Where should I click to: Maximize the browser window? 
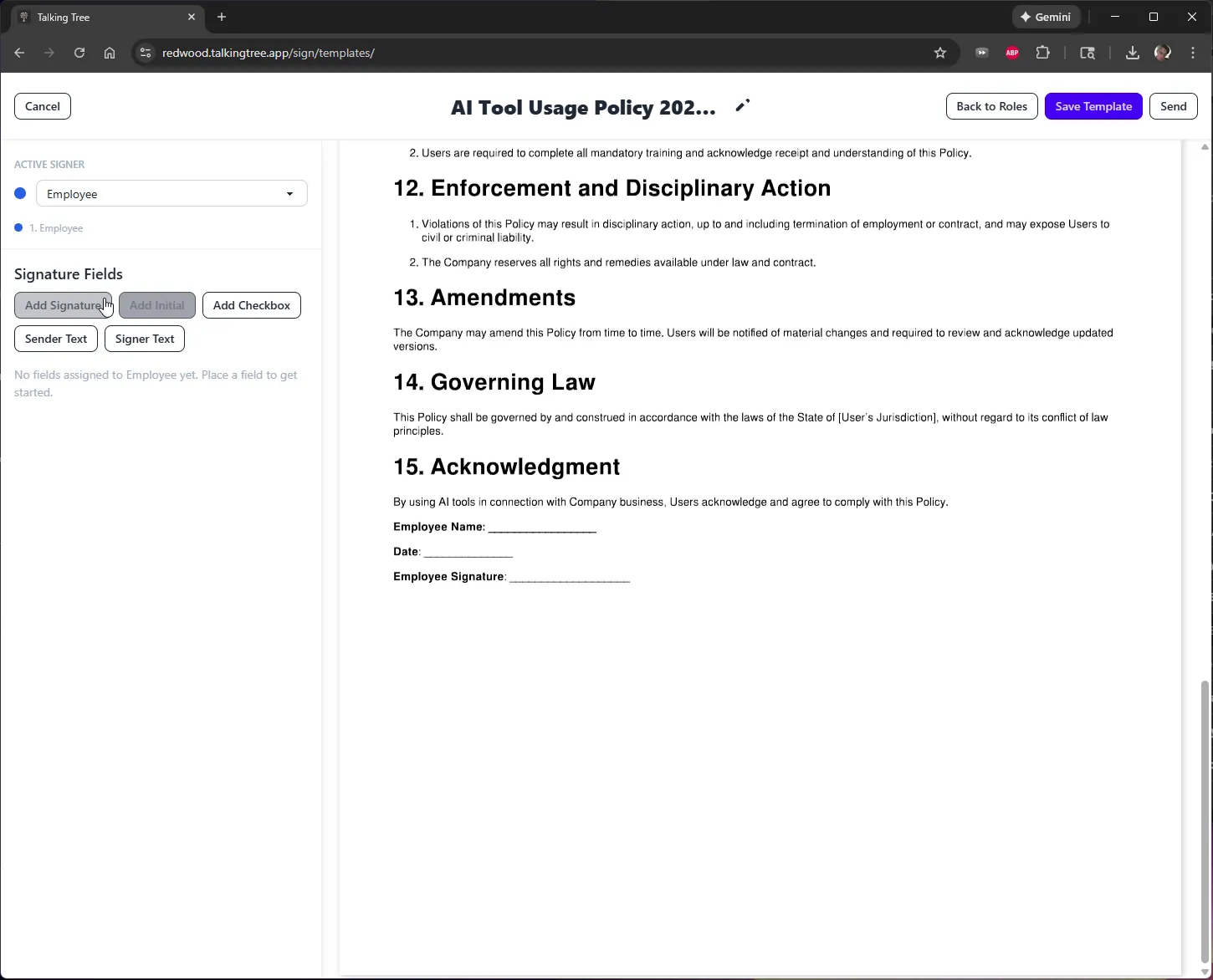point(1154,17)
